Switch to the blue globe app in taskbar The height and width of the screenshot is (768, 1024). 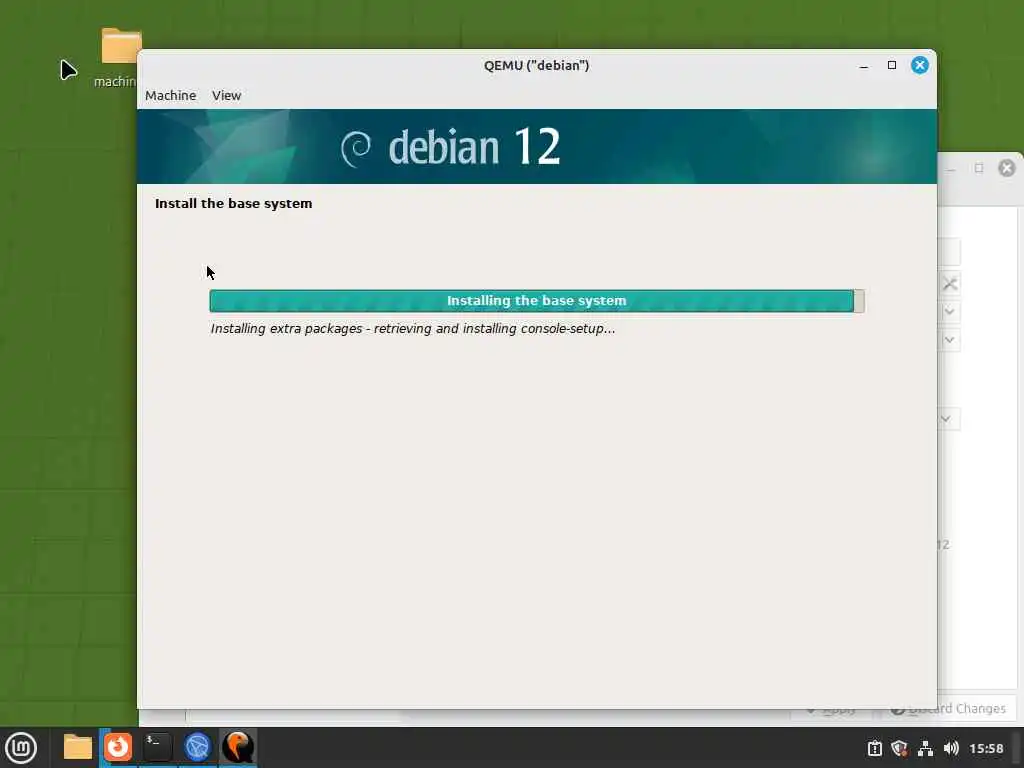pyautogui.click(x=197, y=747)
